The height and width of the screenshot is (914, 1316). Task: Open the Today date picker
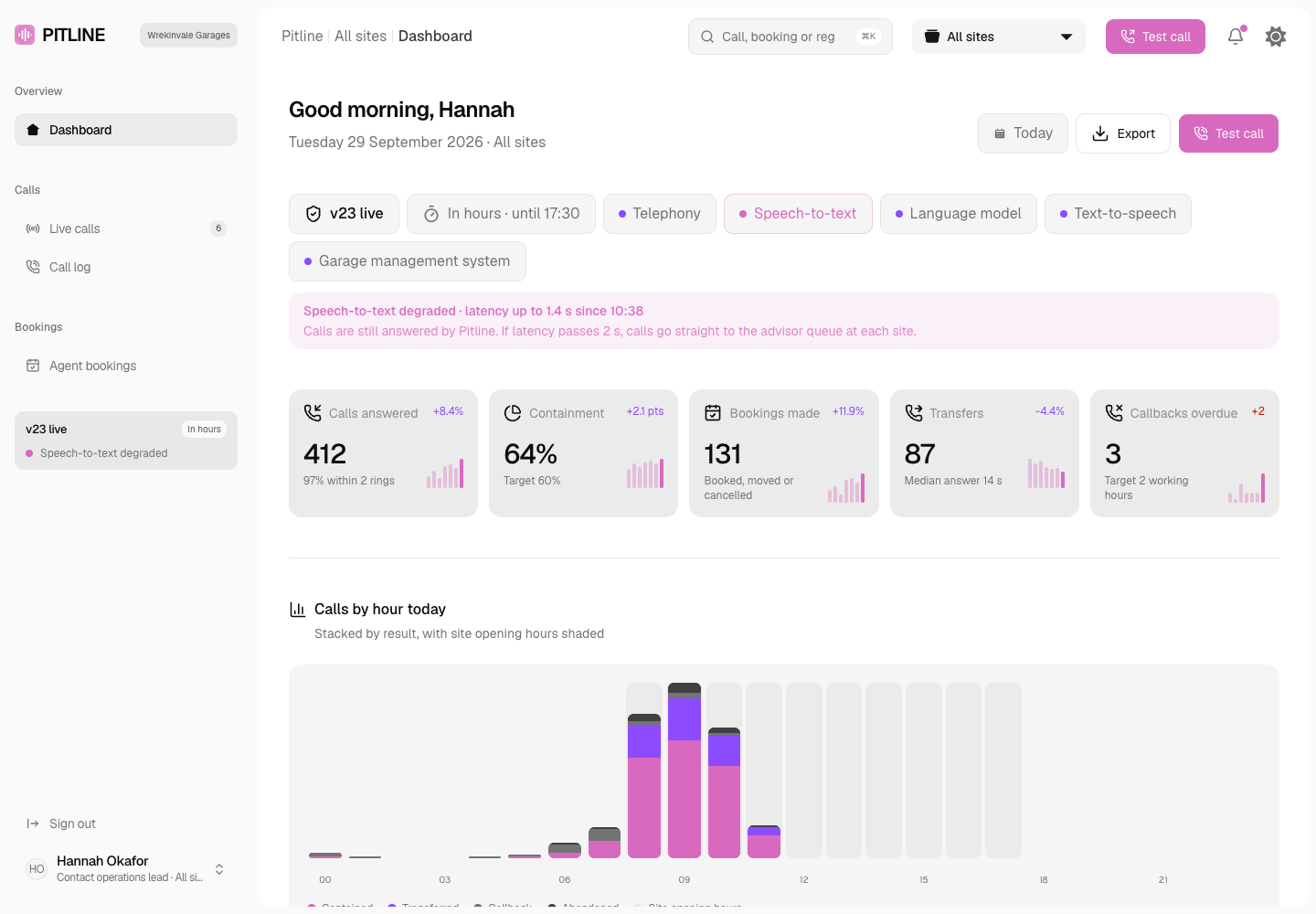point(1023,133)
